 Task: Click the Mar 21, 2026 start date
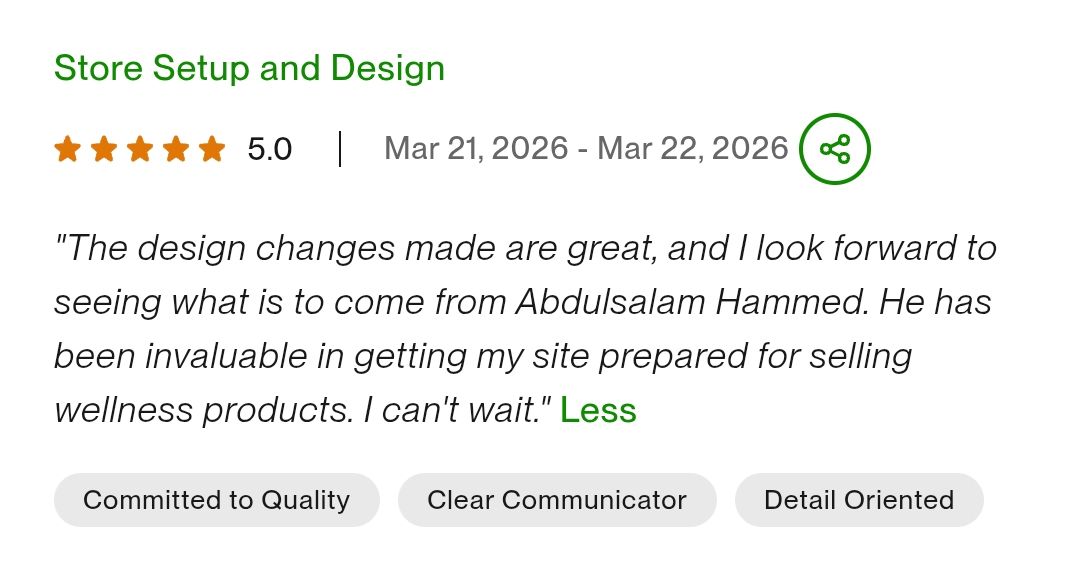[x=476, y=149]
